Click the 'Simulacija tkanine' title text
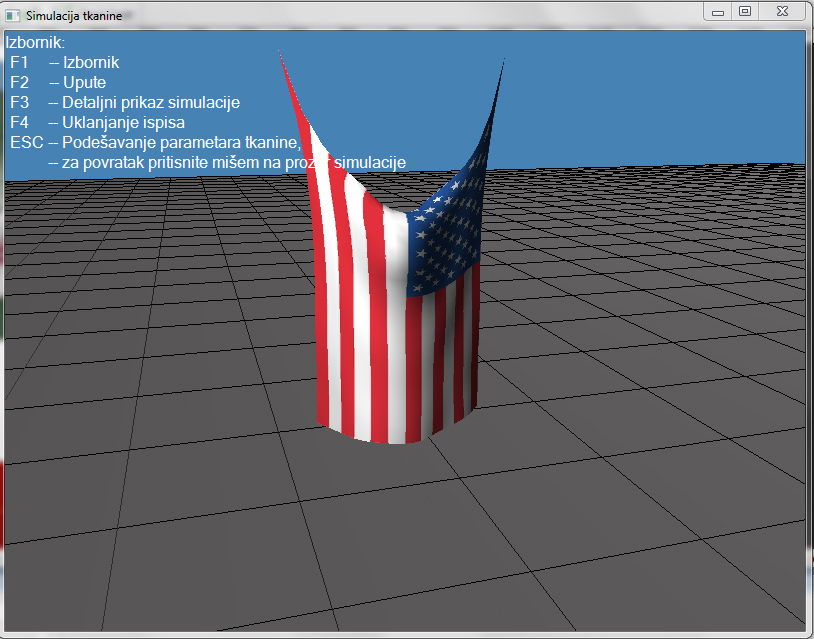Viewport: 814px width, 639px height. tap(74, 16)
